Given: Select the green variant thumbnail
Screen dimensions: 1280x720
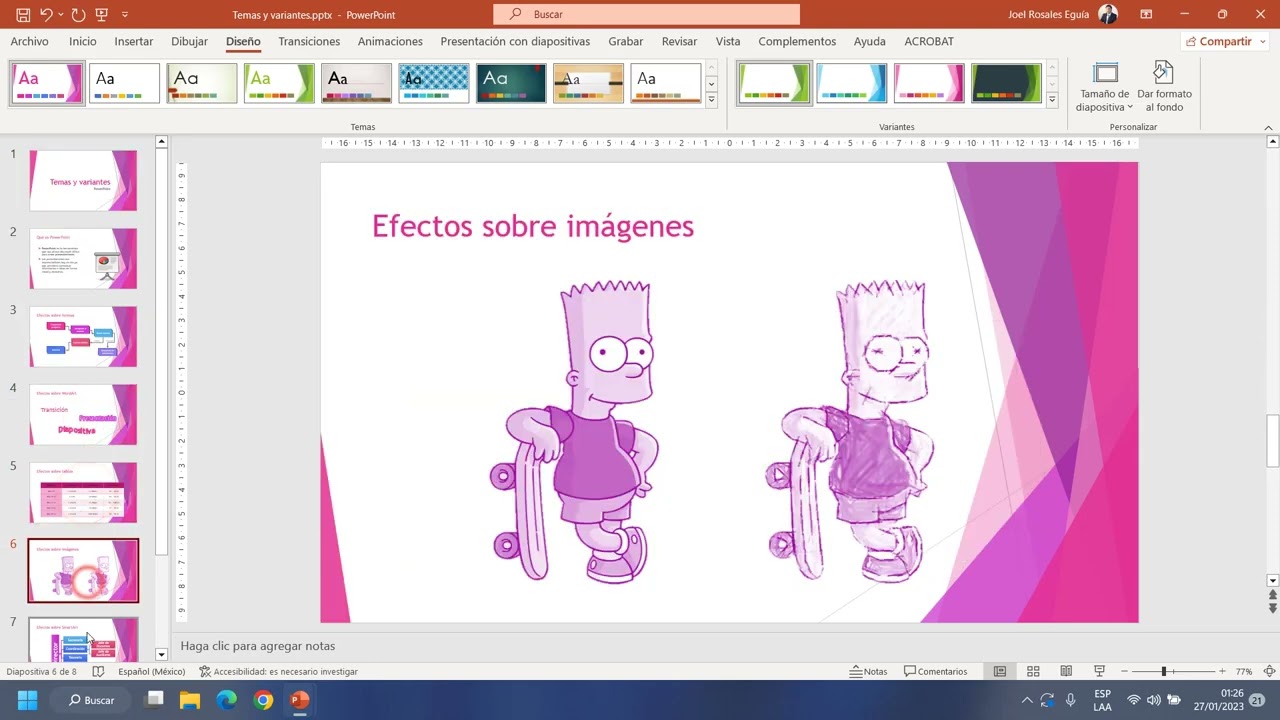Looking at the screenshot, I should 774,83.
